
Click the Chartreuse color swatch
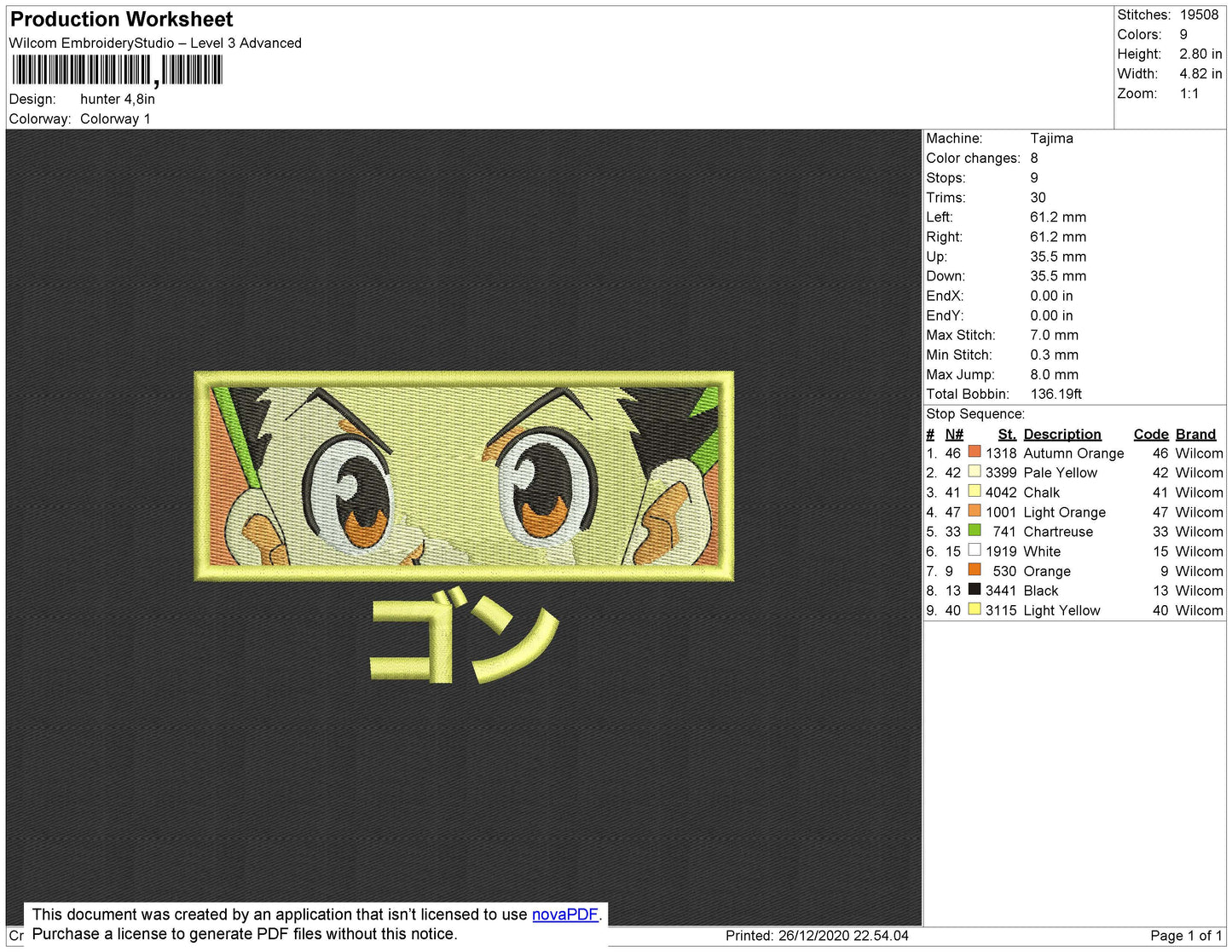(975, 530)
